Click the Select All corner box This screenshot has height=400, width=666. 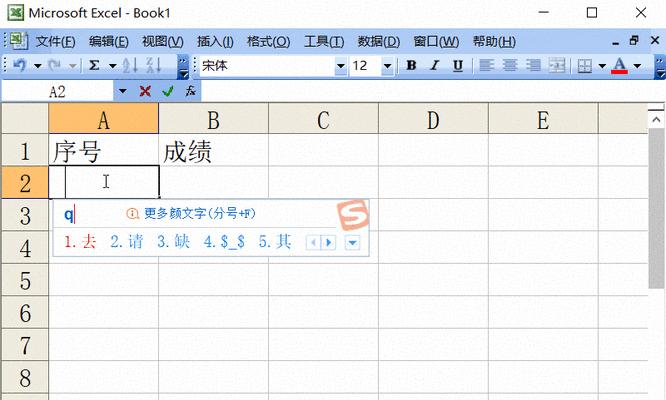coord(25,118)
